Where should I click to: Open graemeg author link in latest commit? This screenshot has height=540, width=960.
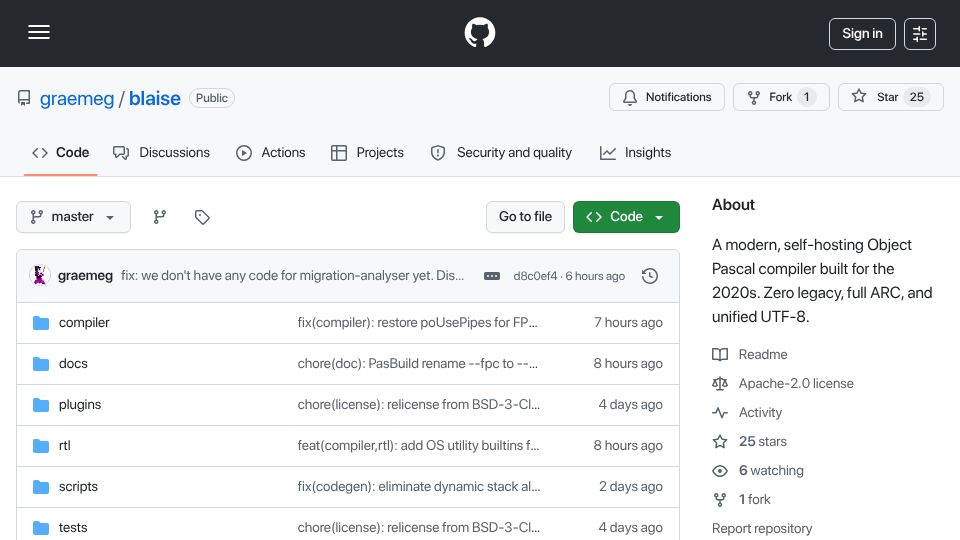click(x=85, y=276)
